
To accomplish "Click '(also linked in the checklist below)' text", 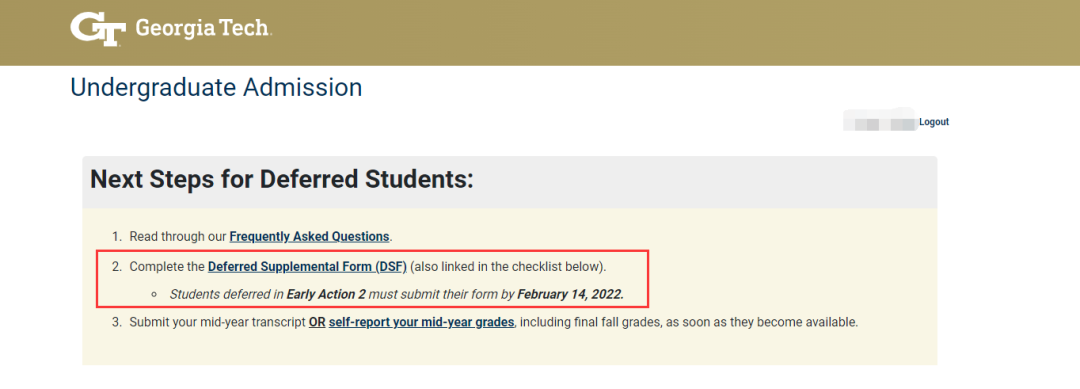I will 508,266.
